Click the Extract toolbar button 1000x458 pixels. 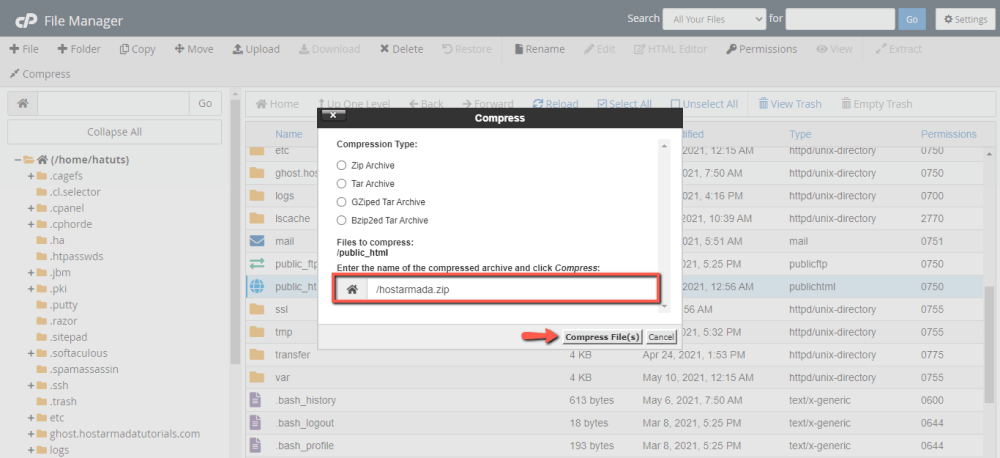[899, 49]
